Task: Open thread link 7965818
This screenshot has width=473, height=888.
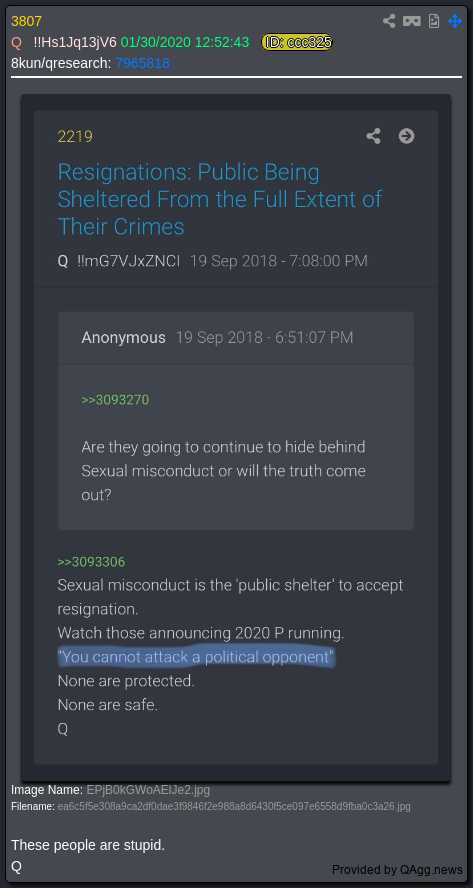Action: point(143,63)
